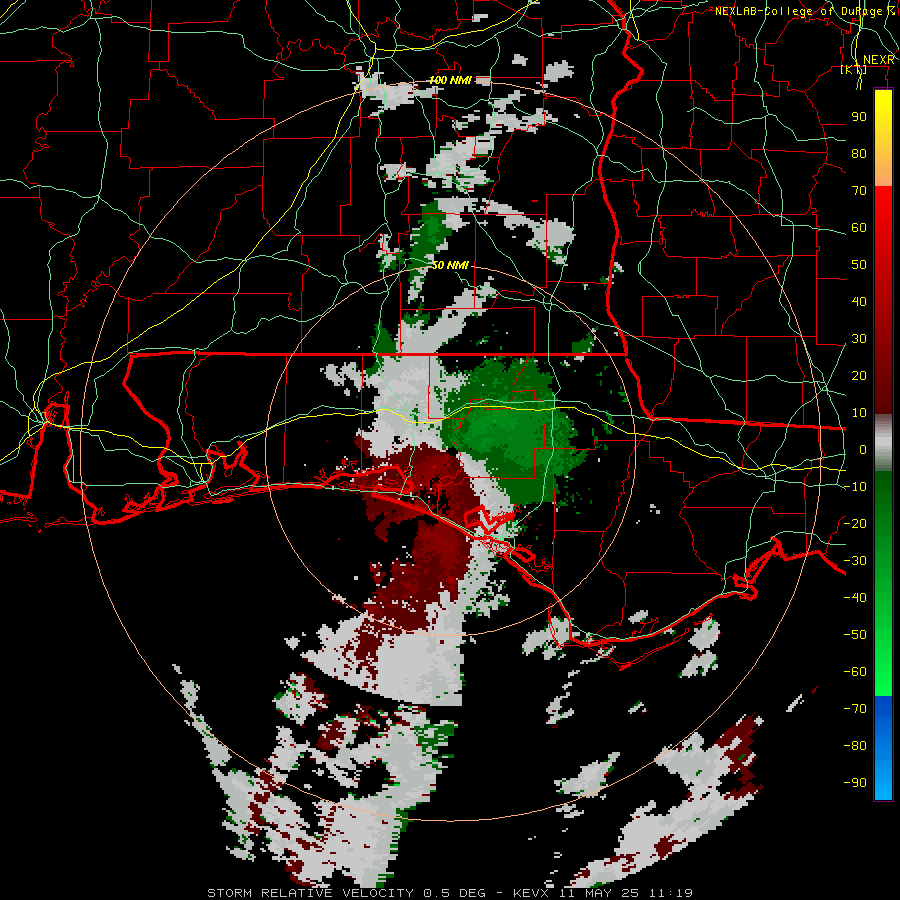
Task: Click the -30 value on velocity scale
Action: pos(855,561)
